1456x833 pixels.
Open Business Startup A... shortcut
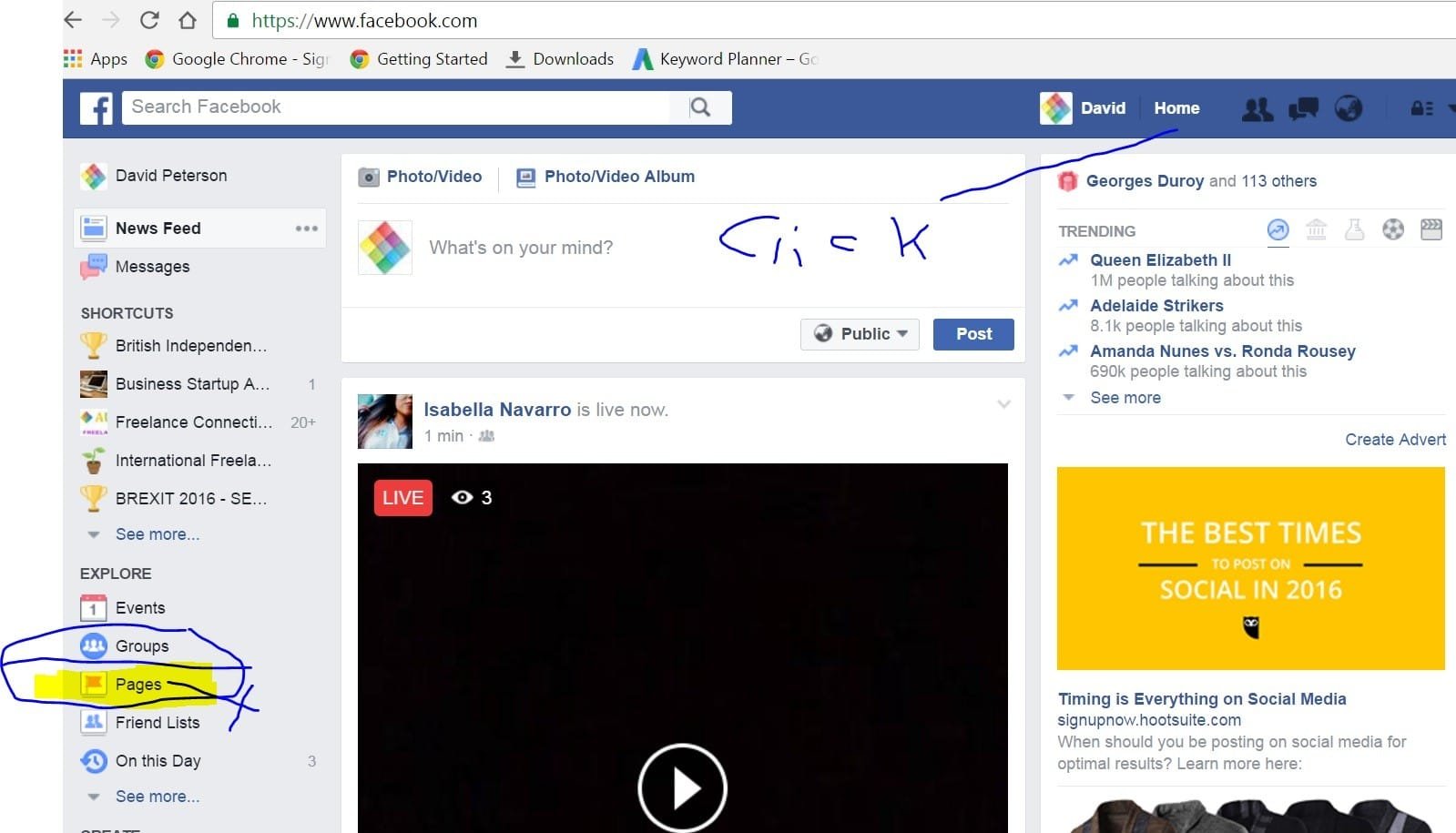click(192, 384)
